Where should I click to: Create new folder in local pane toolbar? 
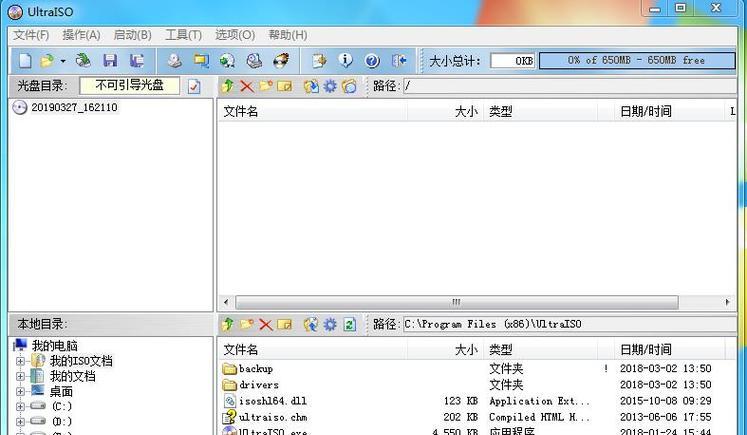[x=246, y=324]
